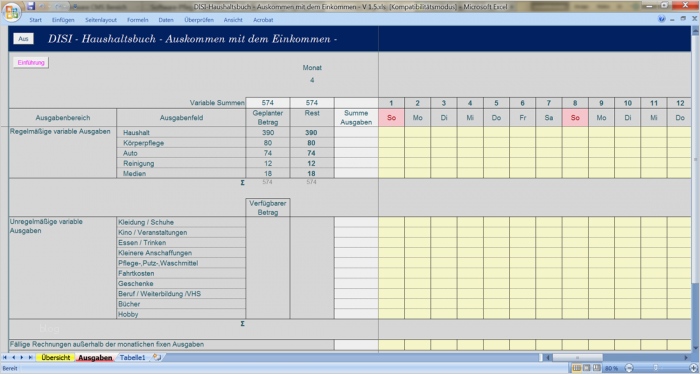The image size is (700, 374).
Task: Go to the previous sheet tab
Action: click(x=13, y=357)
